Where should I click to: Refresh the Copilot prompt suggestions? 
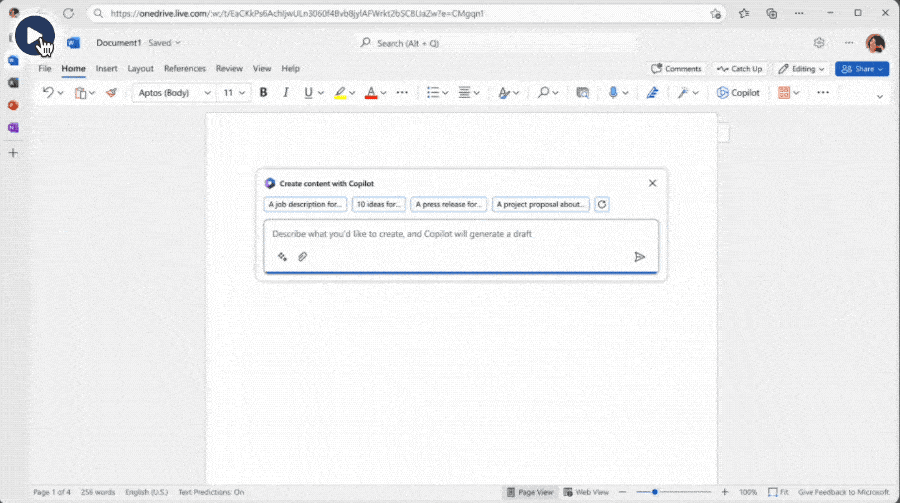point(602,204)
